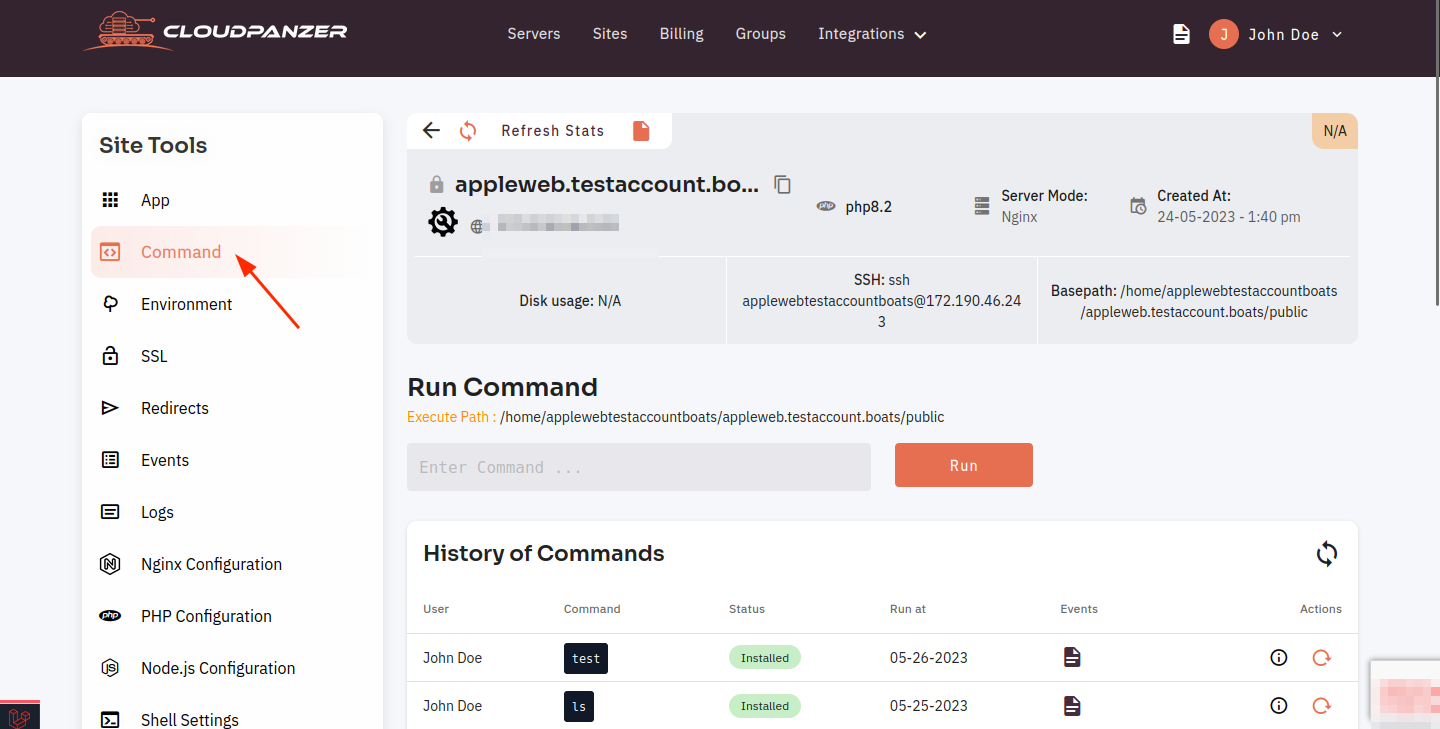Open events file for test command

tap(1072, 657)
